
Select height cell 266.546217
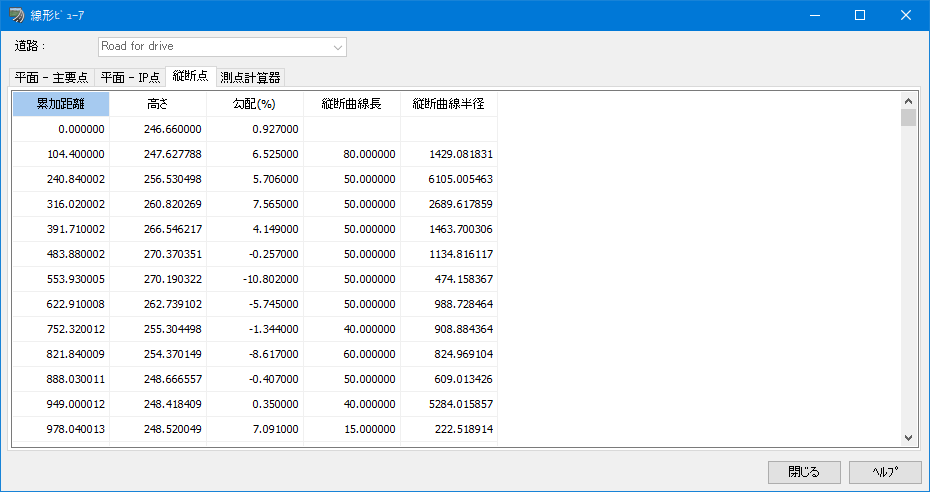[158, 229]
